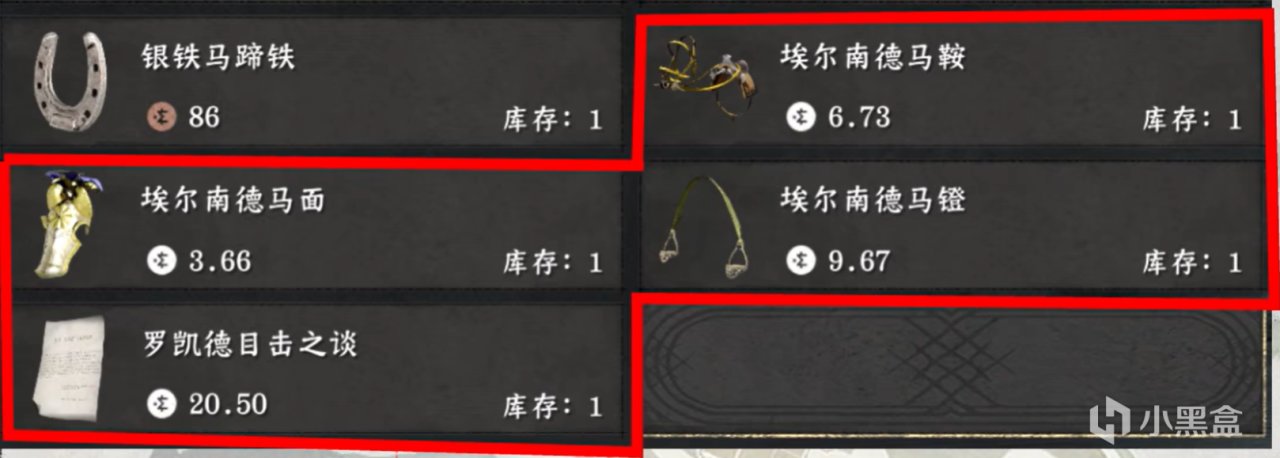The width and height of the screenshot is (1280, 458).
Task: Select the 埃尔南德马鞍 item name
Action: [x=873, y=56]
